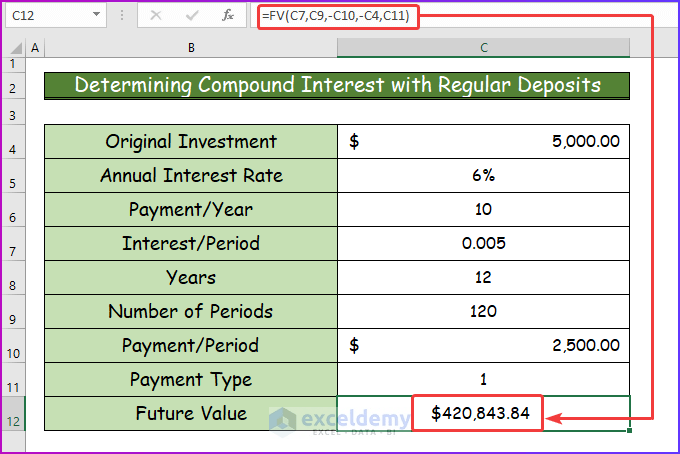Select the Payment Type value 1

484,379
